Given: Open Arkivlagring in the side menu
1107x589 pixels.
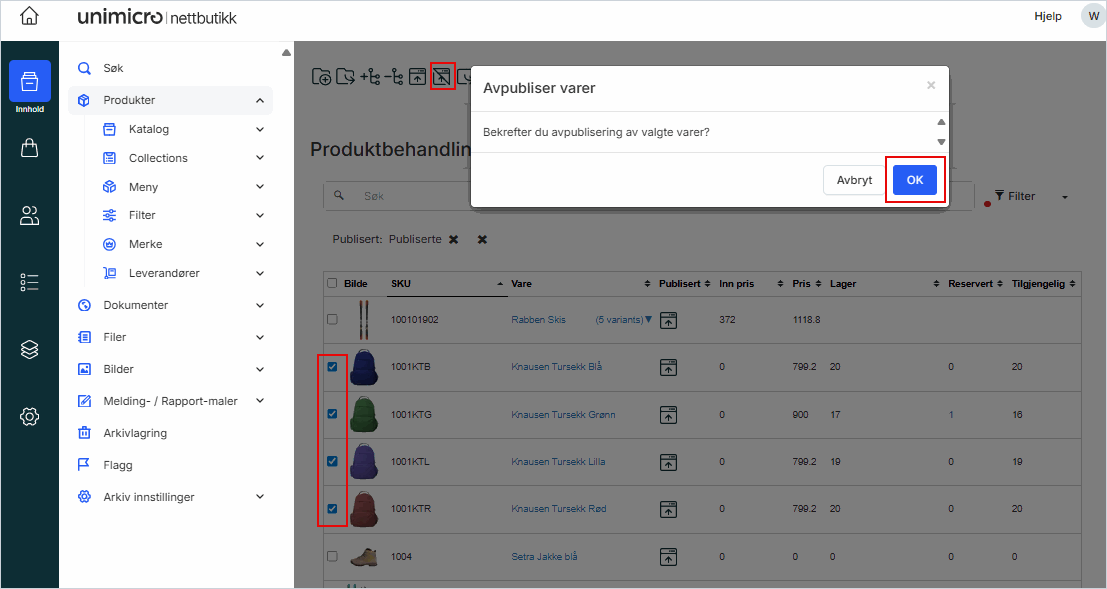Looking at the screenshot, I should (135, 433).
